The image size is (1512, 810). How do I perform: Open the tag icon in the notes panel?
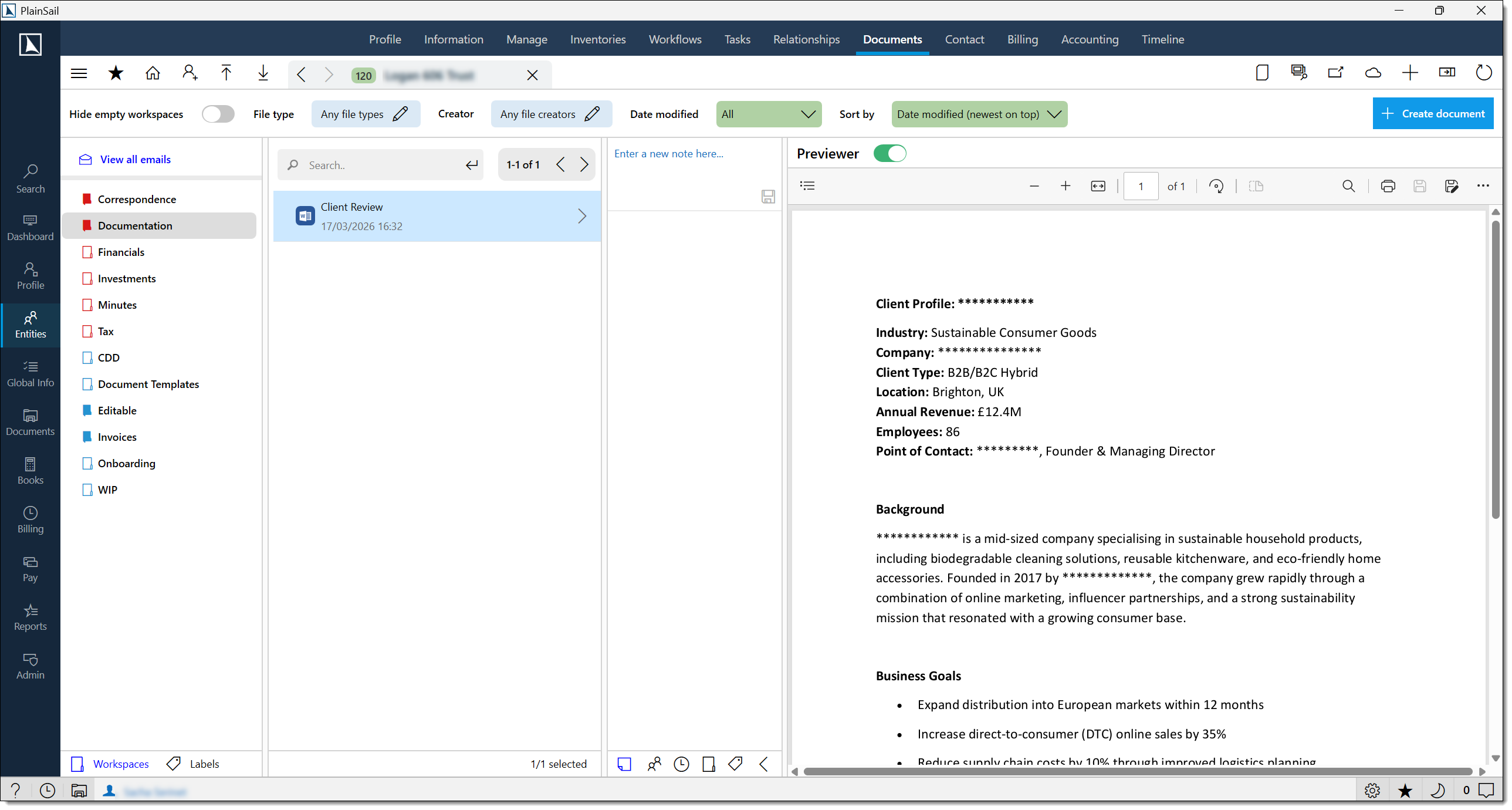click(735, 764)
